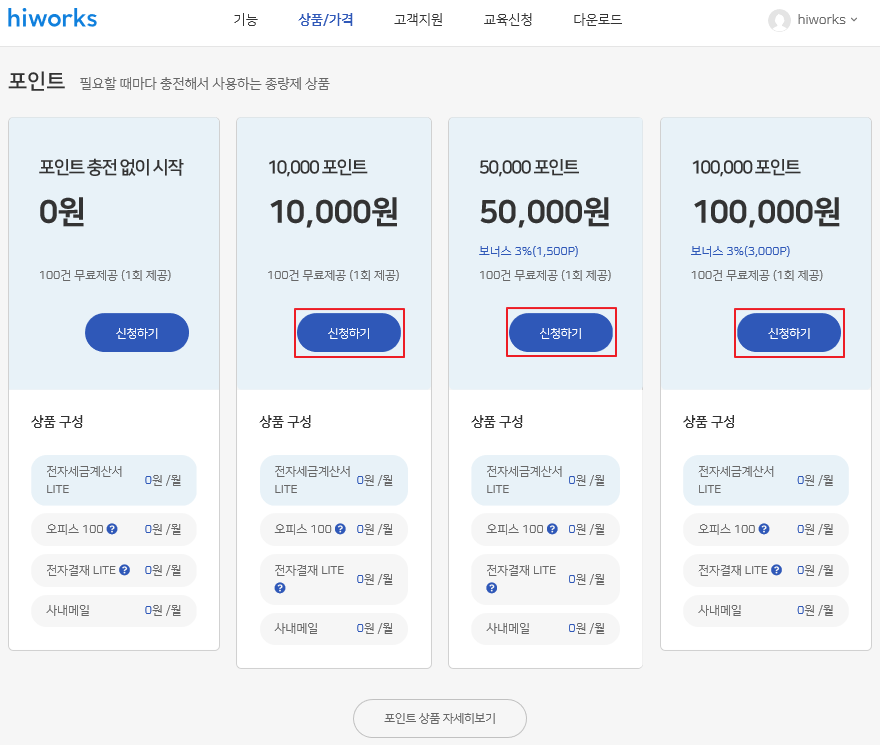Click 전자결재 LITE help icon in 100,000 포인트 plan
The image size is (880, 745).
(x=776, y=570)
